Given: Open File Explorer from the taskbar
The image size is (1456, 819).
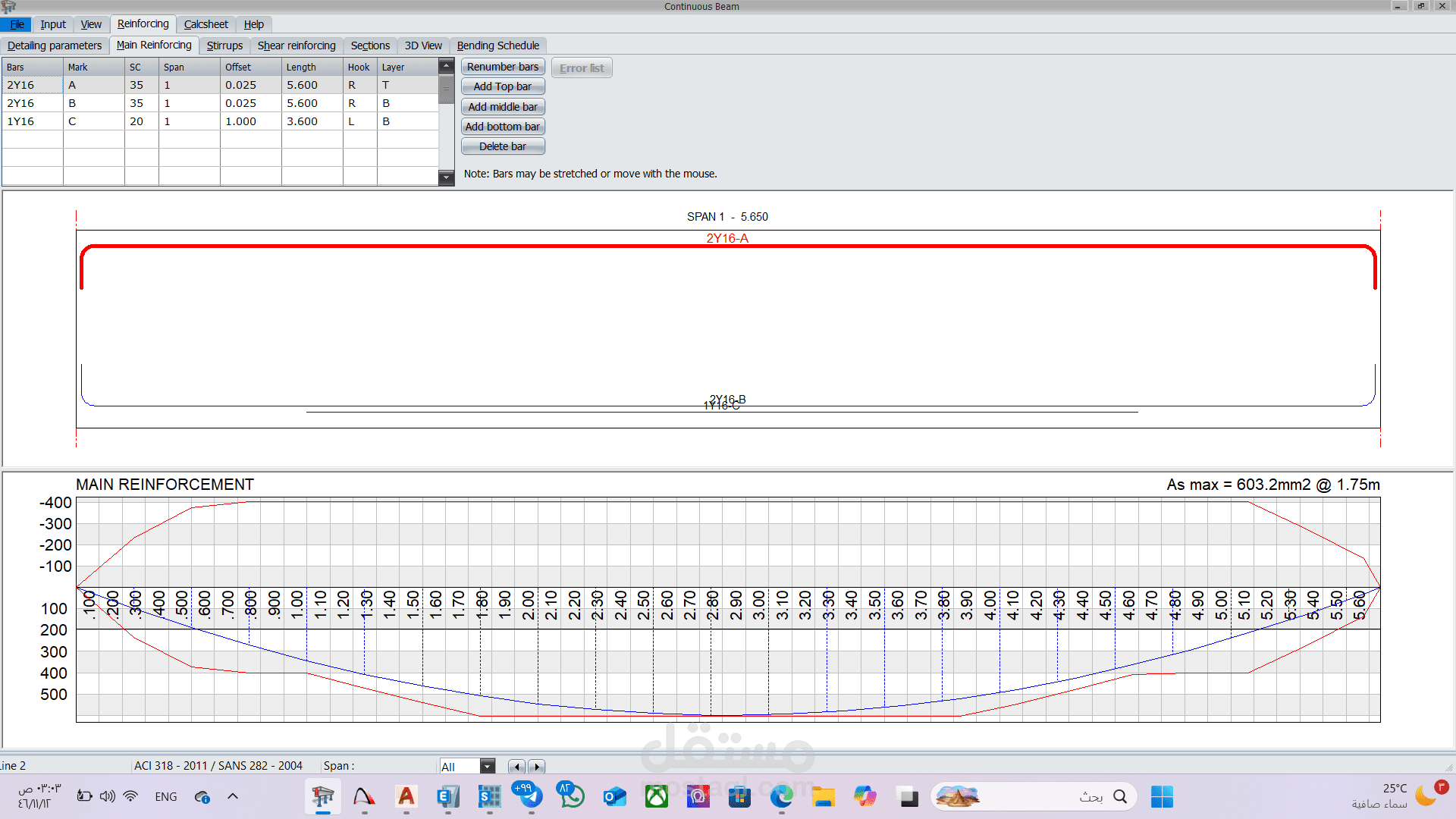Looking at the screenshot, I should 823,796.
